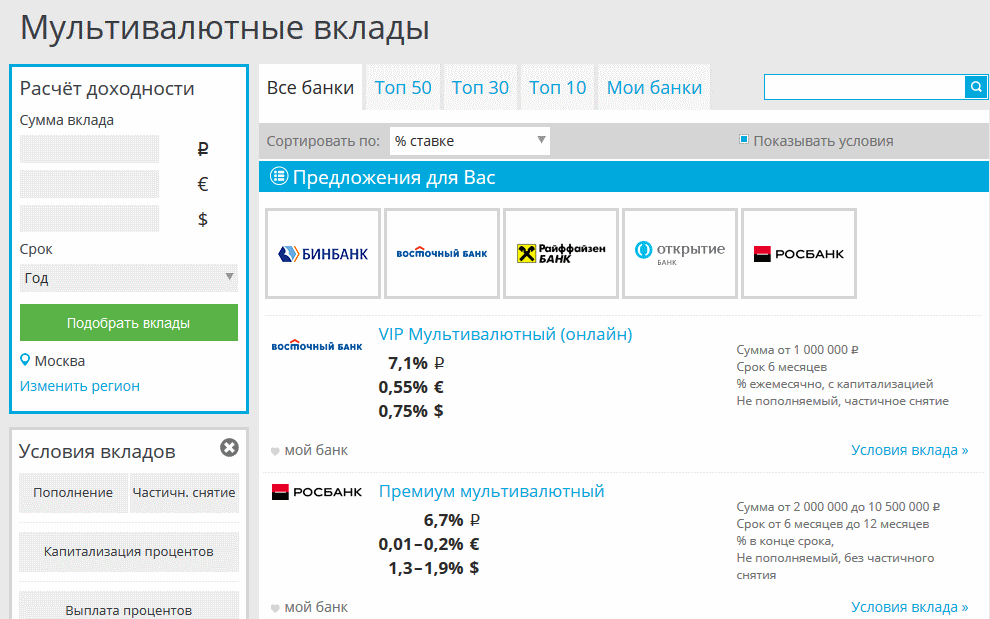
Task: Switch to the Топ 50 tab
Action: (403, 88)
